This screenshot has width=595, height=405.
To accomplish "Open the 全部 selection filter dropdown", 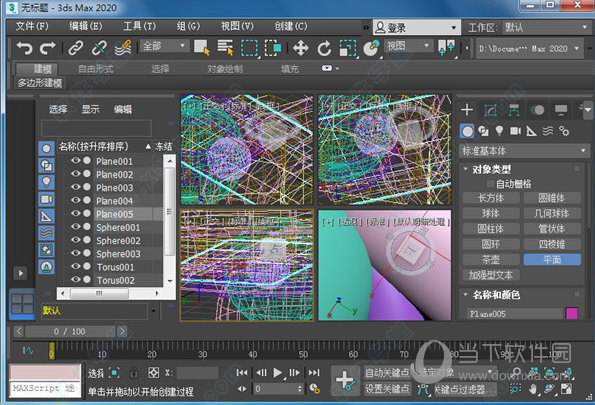I will pos(164,46).
